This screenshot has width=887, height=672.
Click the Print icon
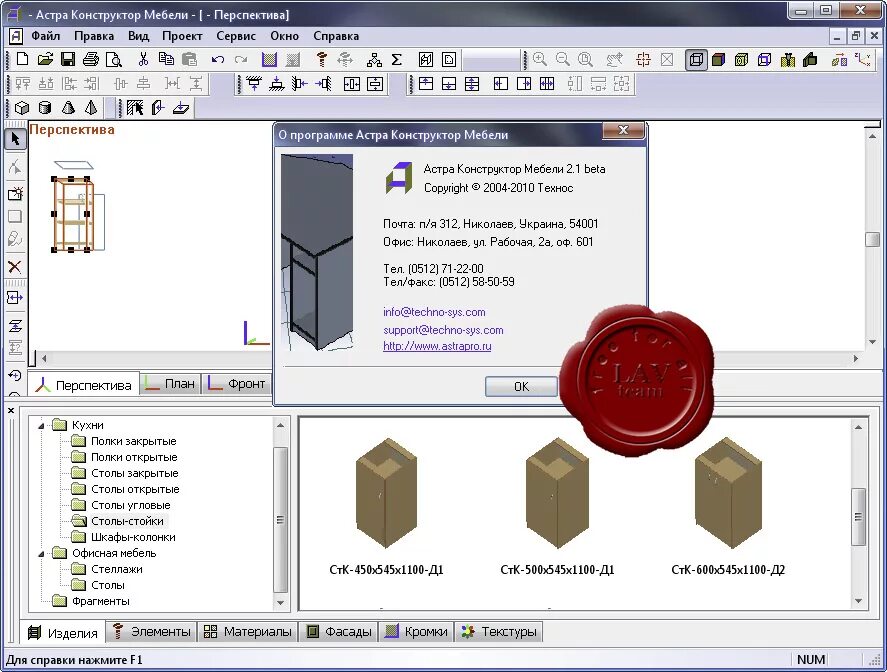91,59
